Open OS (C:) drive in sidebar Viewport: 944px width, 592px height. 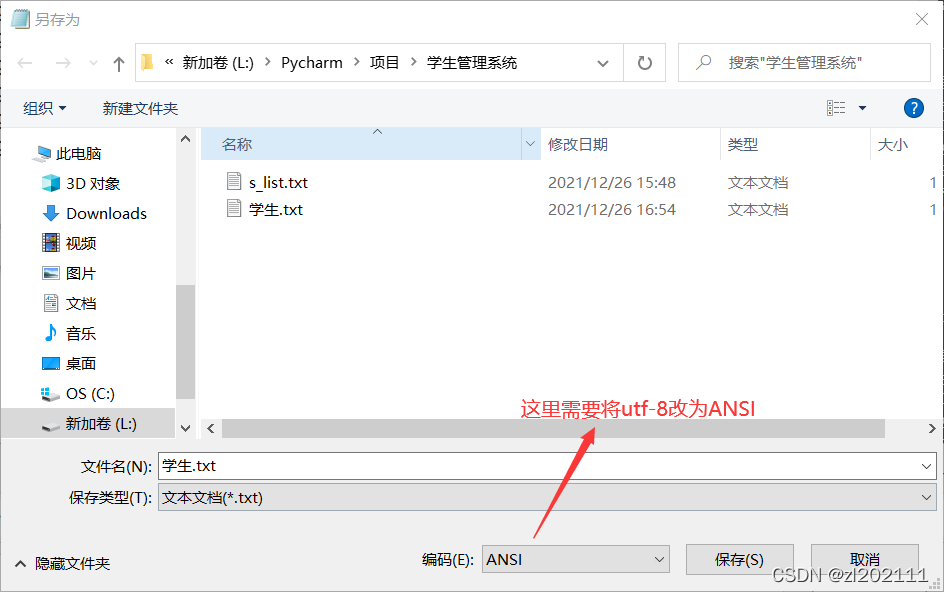[x=91, y=393]
